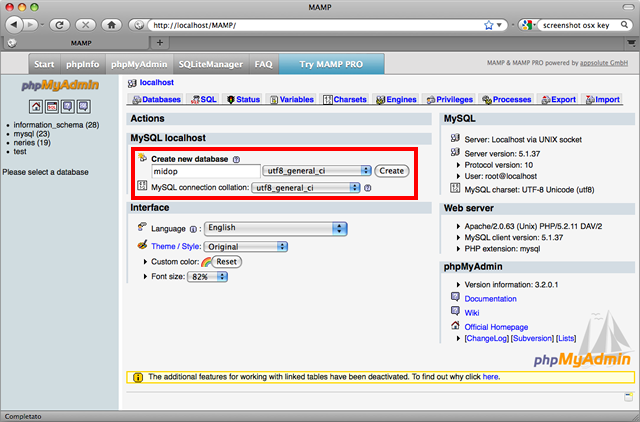Viewport: 640px width, 422px height.
Task: Select information_schema database in sidebar
Action: coord(56,125)
